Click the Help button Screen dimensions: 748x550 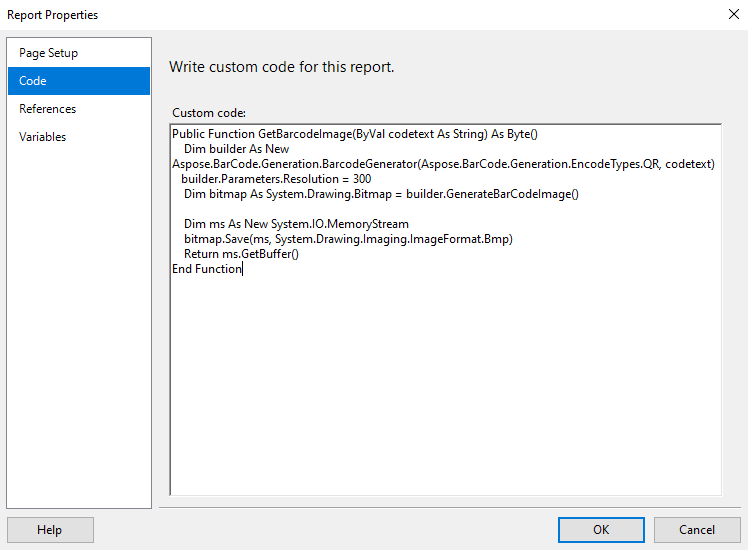[x=50, y=530]
